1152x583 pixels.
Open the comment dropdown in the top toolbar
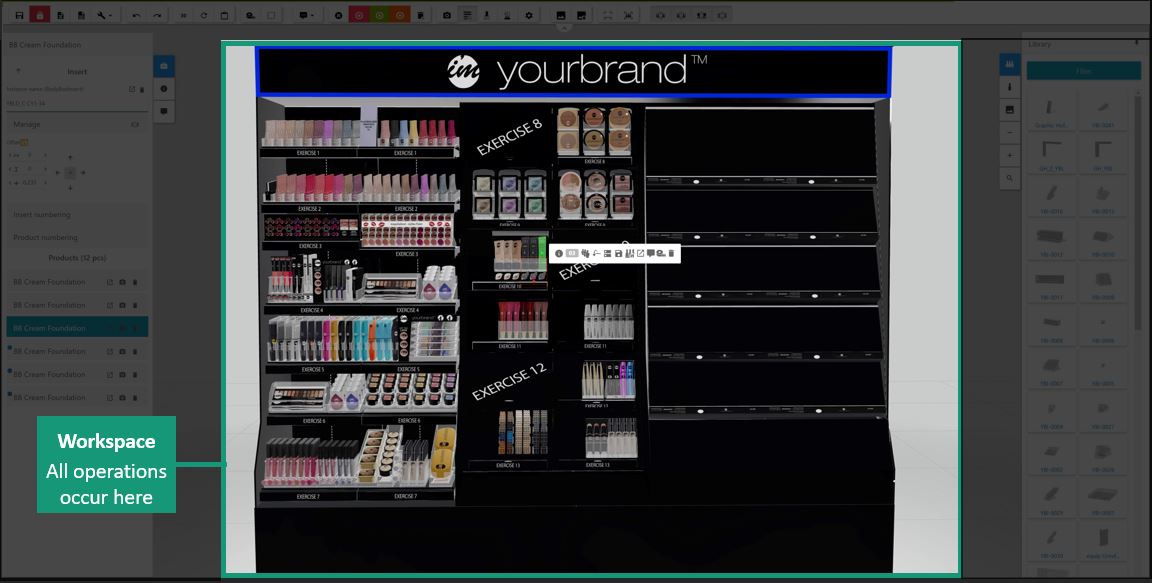point(307,16)
